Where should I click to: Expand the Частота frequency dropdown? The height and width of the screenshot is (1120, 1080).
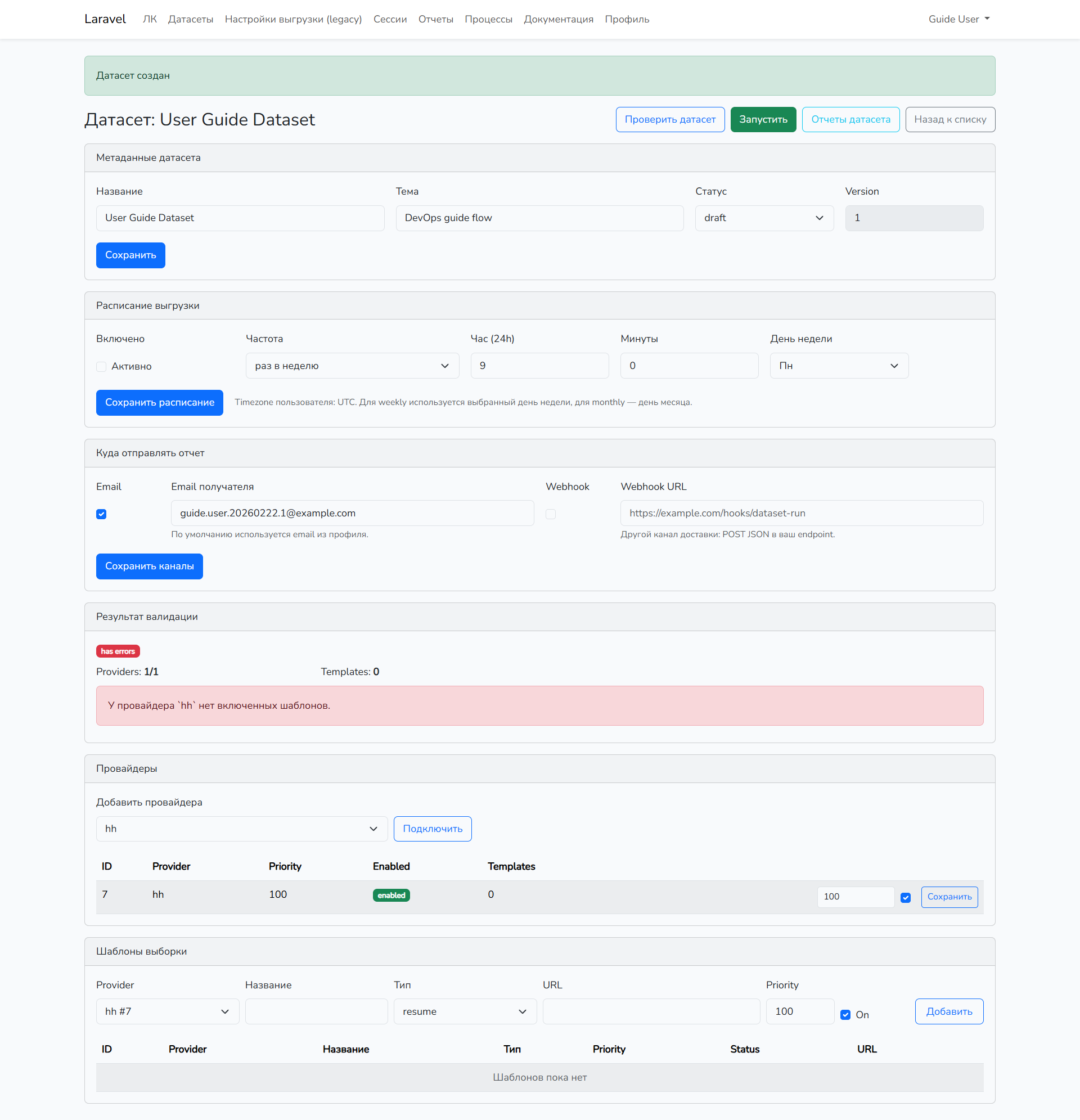[x=352, y=366]
